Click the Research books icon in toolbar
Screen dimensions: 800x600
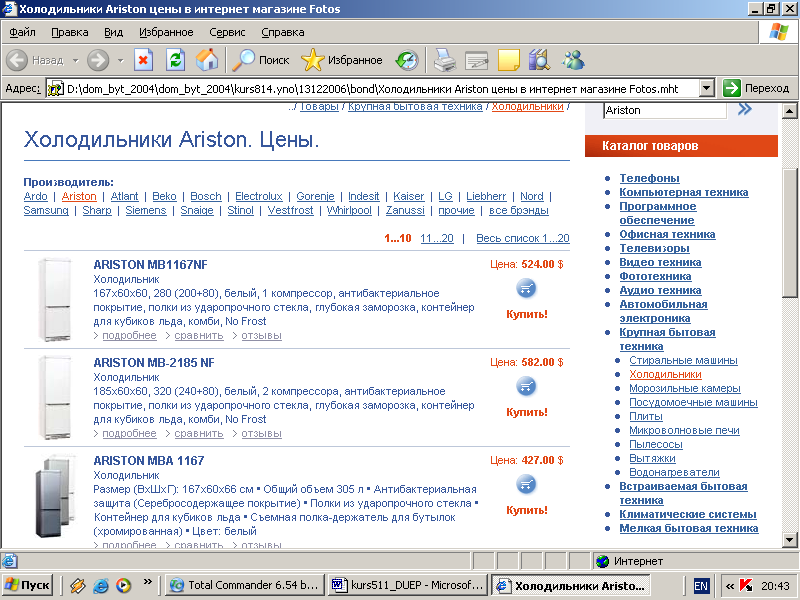[x=540, y=60]
